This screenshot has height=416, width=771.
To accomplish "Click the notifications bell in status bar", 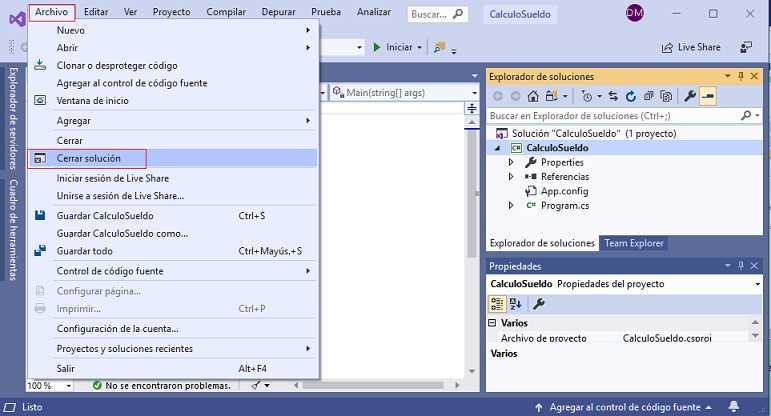I will tap(734, 406).
